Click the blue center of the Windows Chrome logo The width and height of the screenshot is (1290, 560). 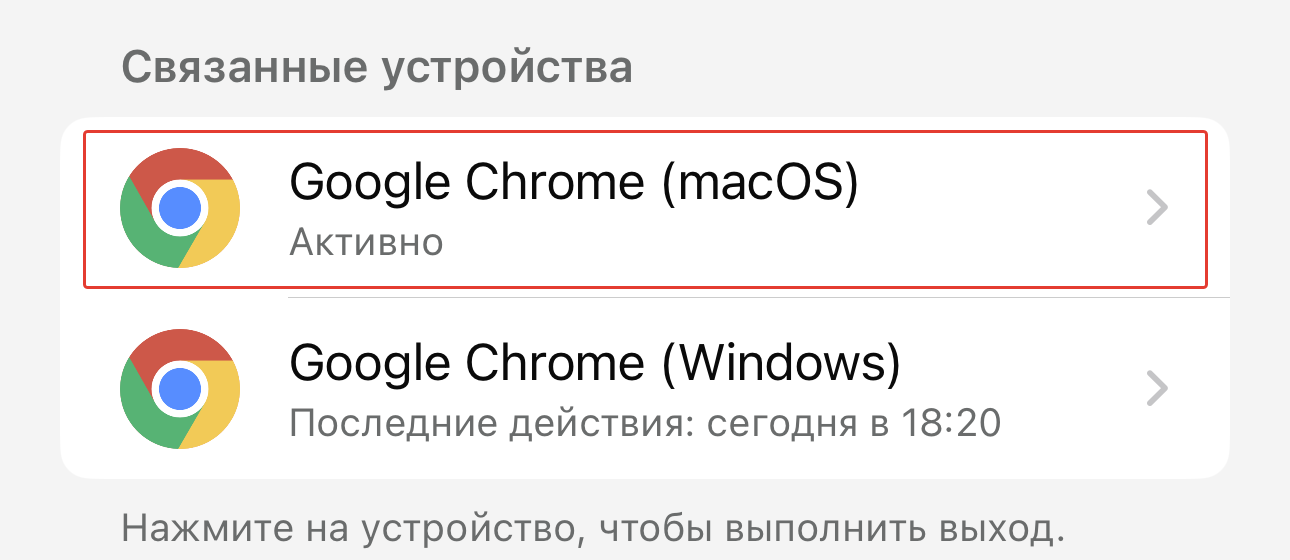(x=180, y=388)
